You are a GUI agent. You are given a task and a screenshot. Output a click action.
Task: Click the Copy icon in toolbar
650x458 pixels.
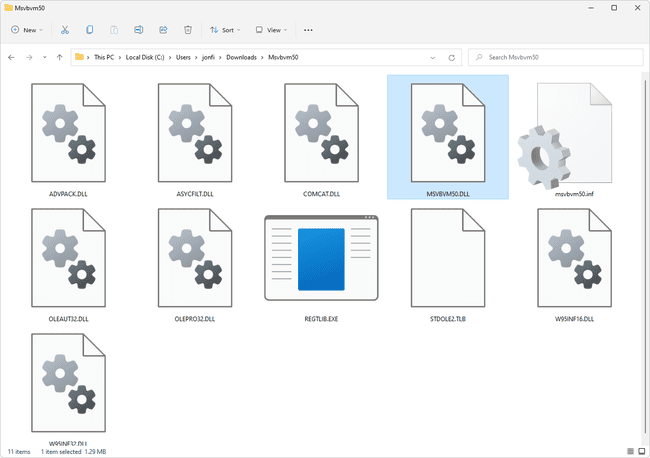click(89, 30)
